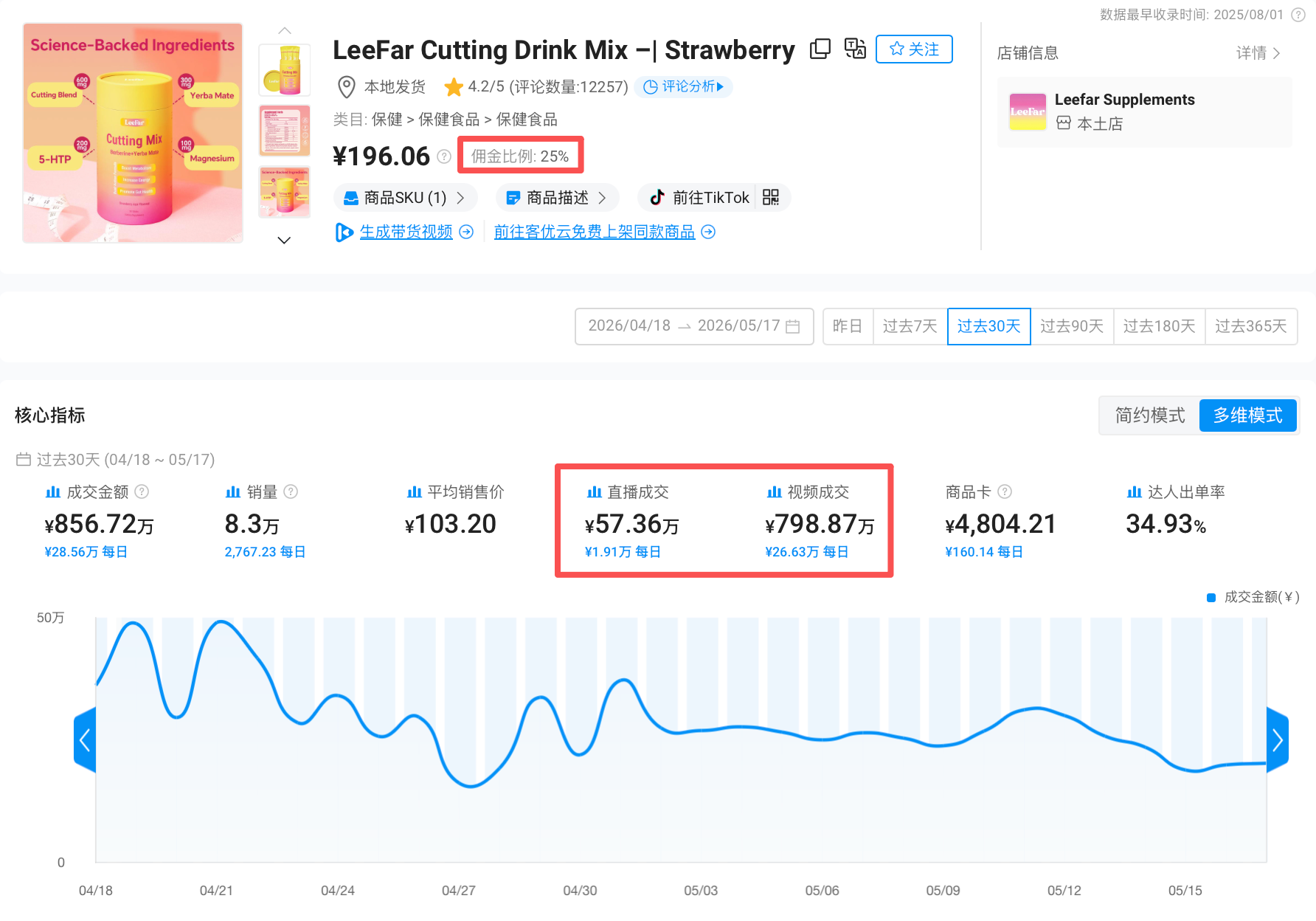Open 前往客优云免费上架同款商品 link
Viewport: 1316px width, 921px height.
point(595,232)
